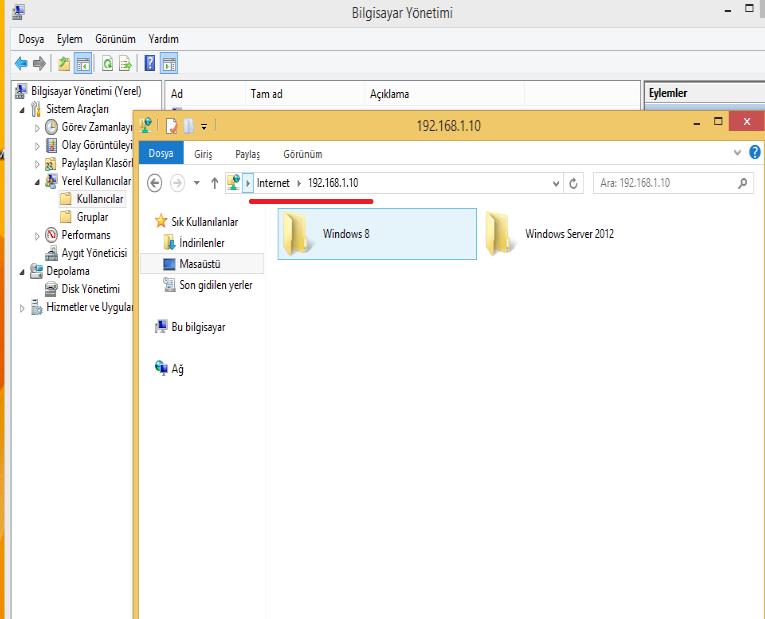
Task: Click the blue Help question mark toolbar icon
Action: point(150,63)
